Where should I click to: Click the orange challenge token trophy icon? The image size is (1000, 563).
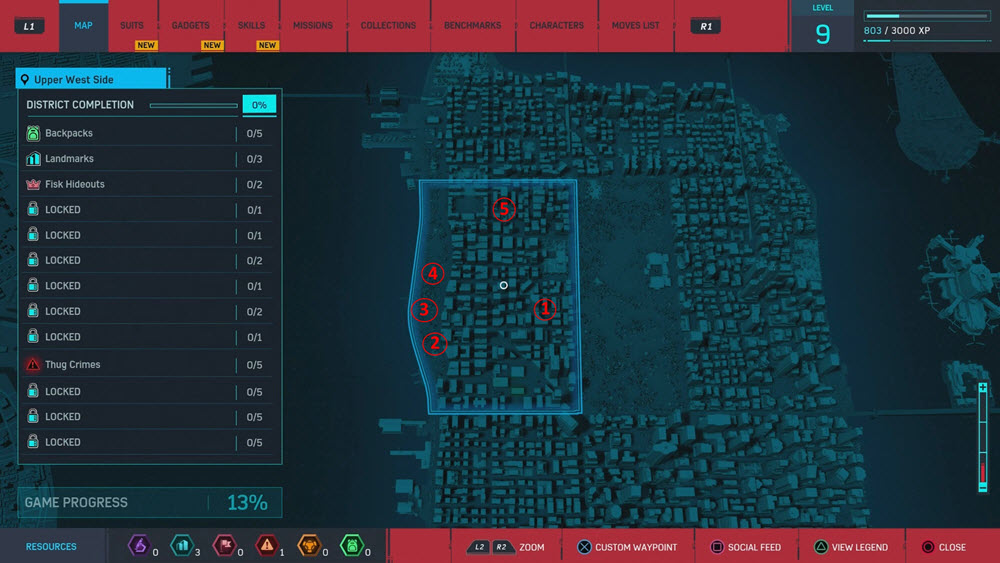(x=309, y=546)
